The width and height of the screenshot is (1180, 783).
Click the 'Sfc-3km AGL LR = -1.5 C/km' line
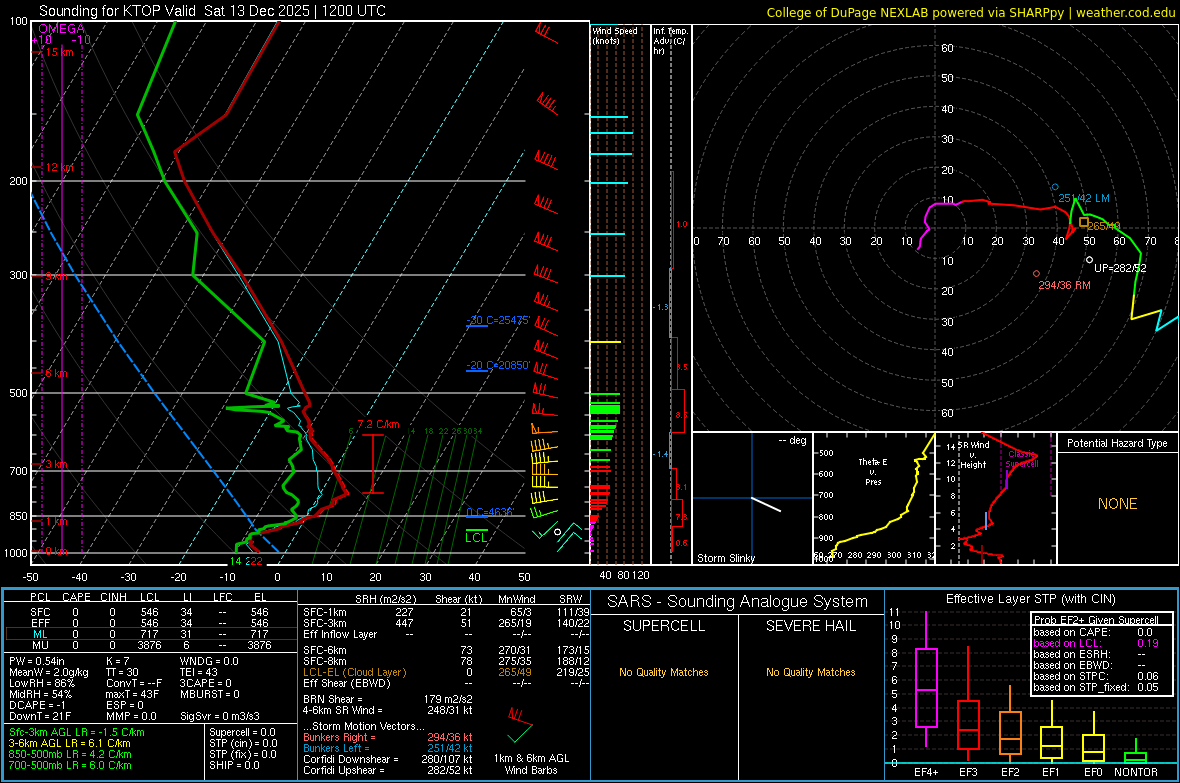click(77, 732)
